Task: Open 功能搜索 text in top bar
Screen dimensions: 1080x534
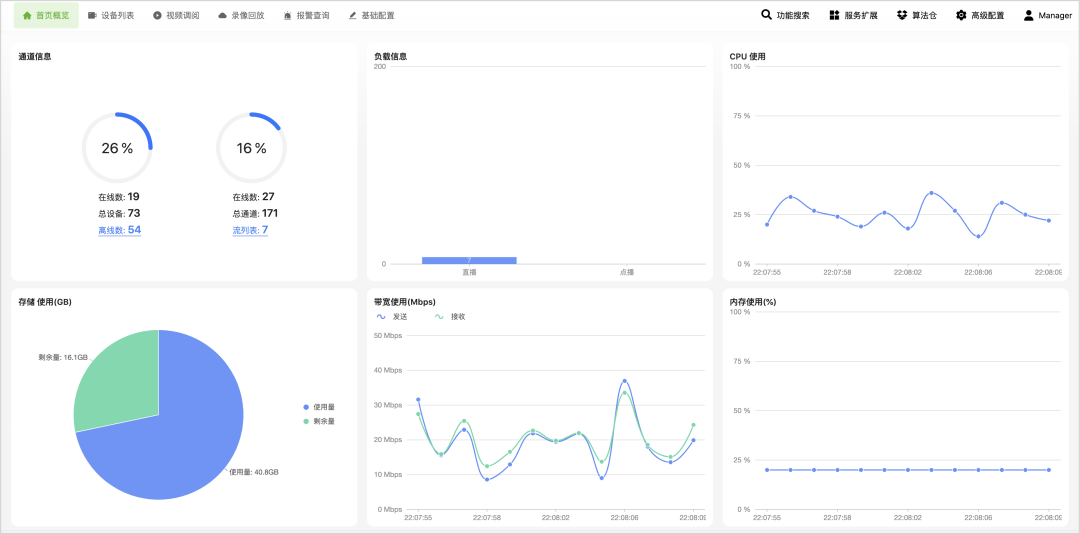Action: [793, 15]
